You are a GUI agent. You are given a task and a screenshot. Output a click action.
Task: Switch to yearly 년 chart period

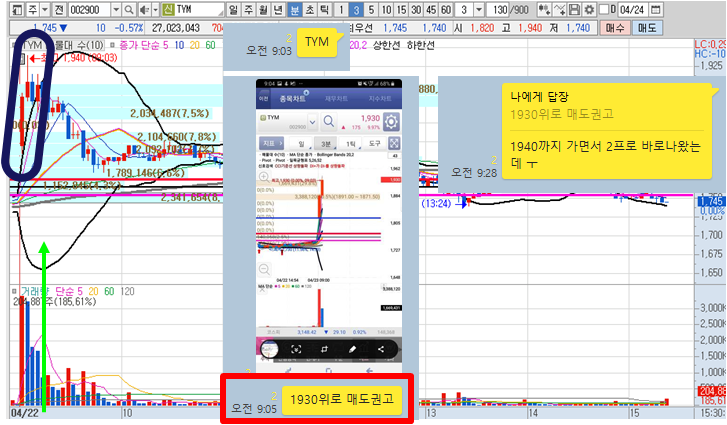point(279,9)
